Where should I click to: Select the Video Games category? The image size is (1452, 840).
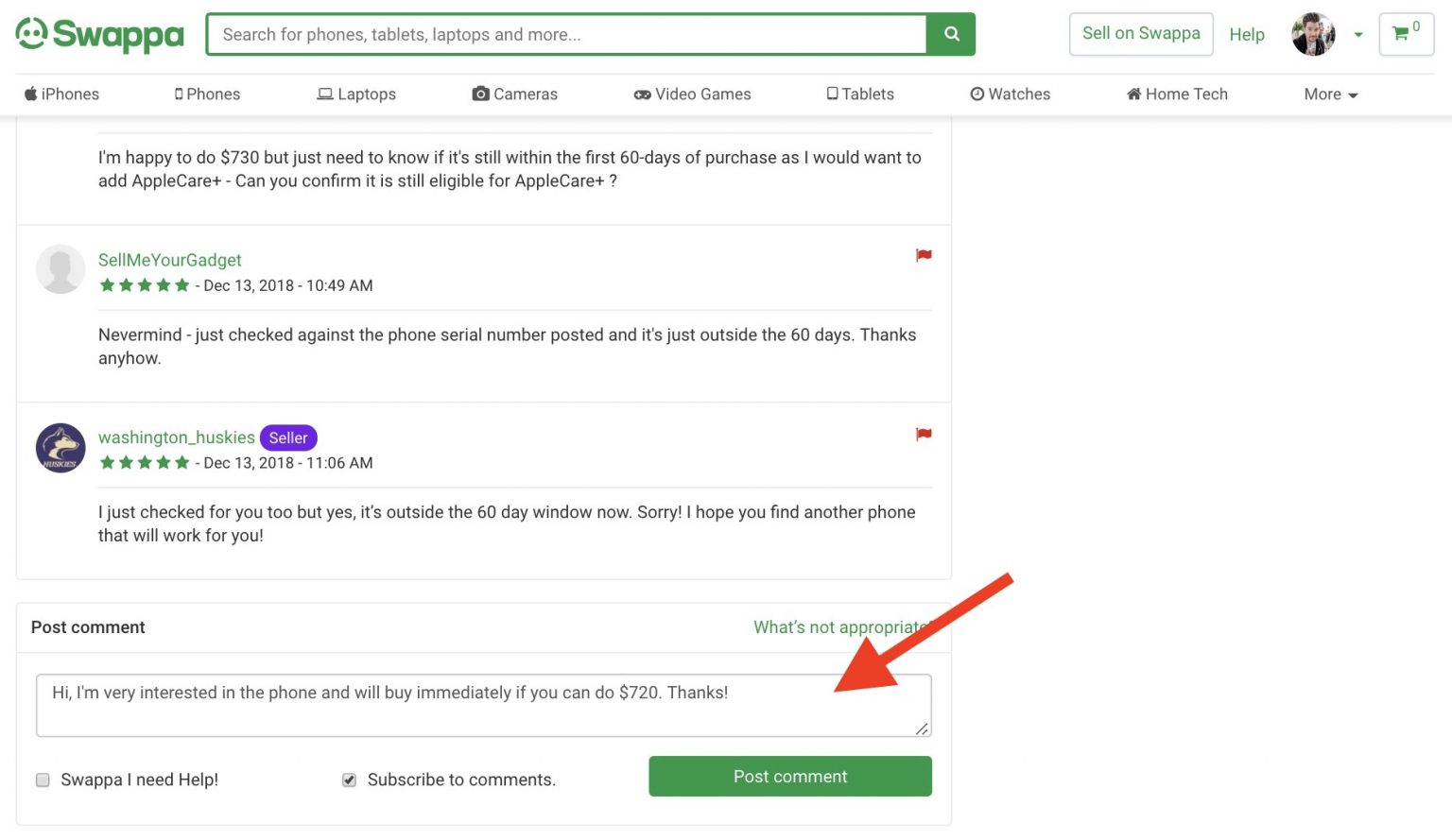(x=692, y=94)
